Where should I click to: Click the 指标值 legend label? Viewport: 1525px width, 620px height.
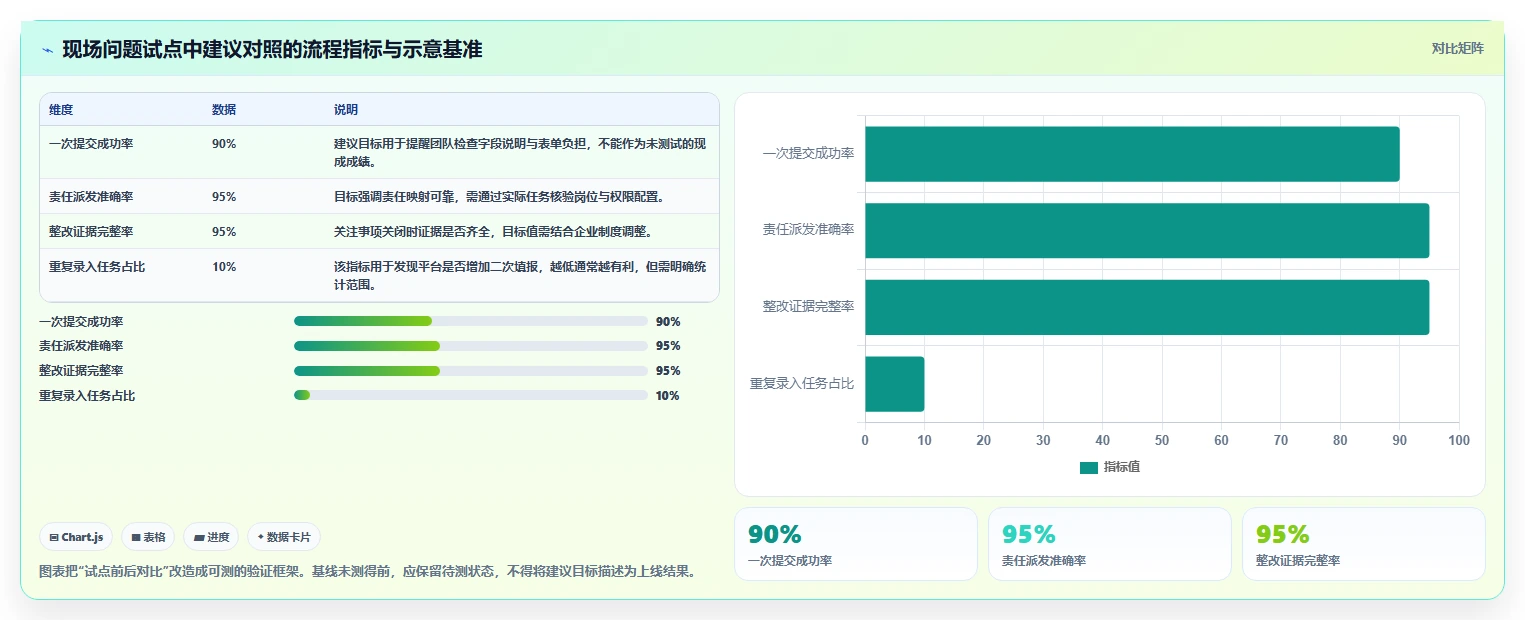point(1121,467)
